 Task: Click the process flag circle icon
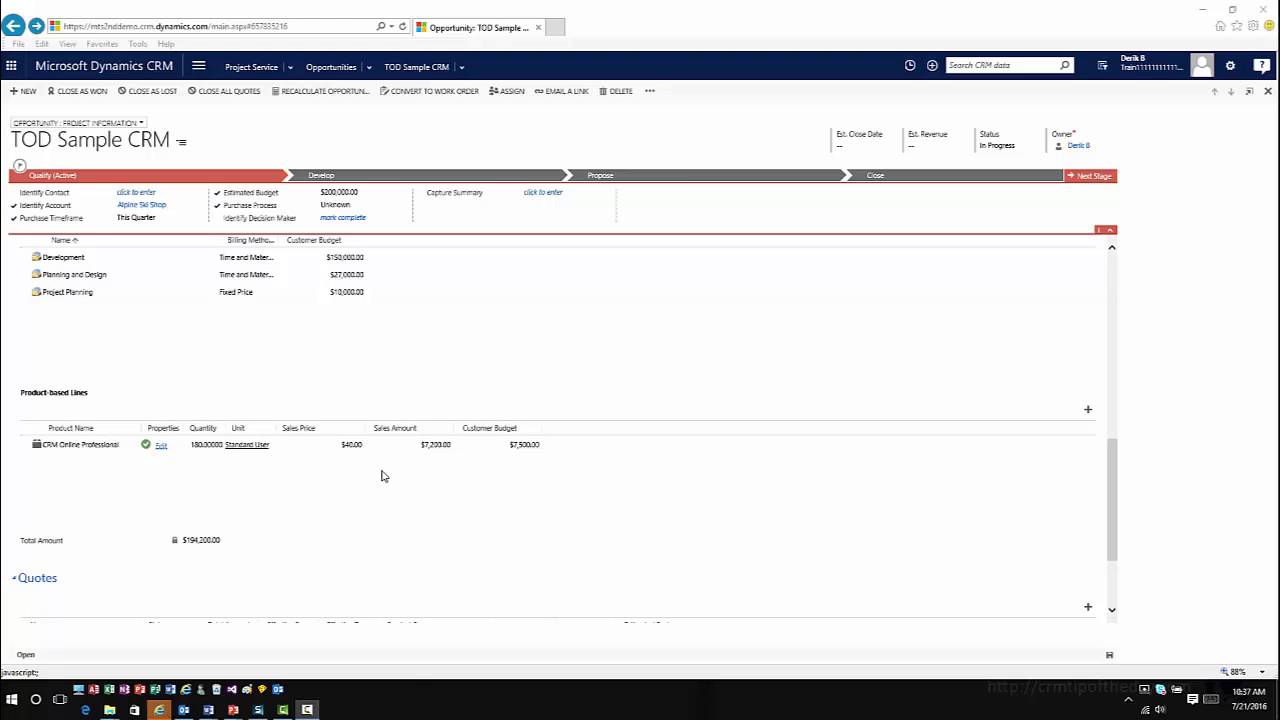pos(19,165)
